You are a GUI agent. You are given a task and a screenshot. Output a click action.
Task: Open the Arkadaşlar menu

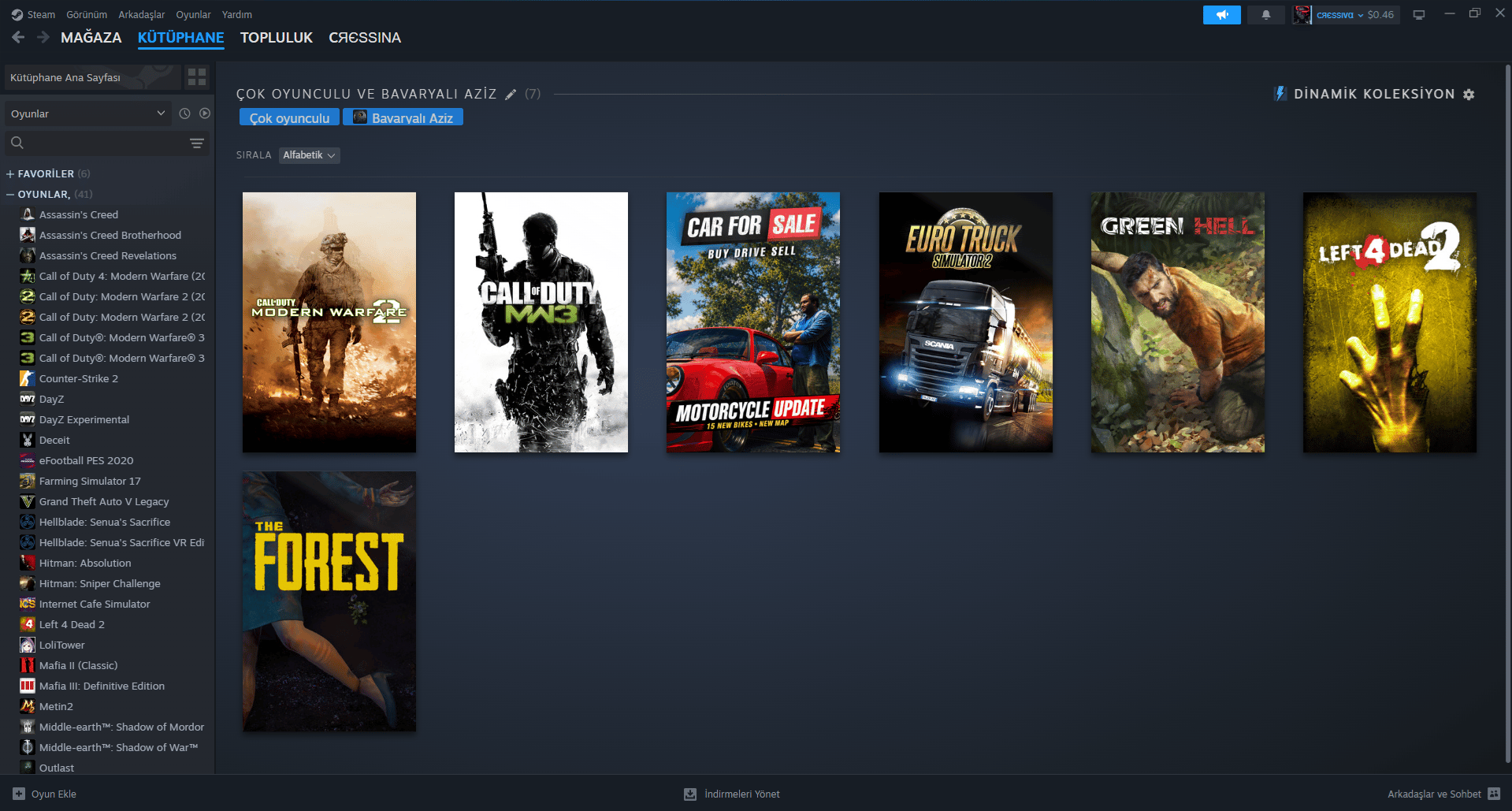point(142,15)
